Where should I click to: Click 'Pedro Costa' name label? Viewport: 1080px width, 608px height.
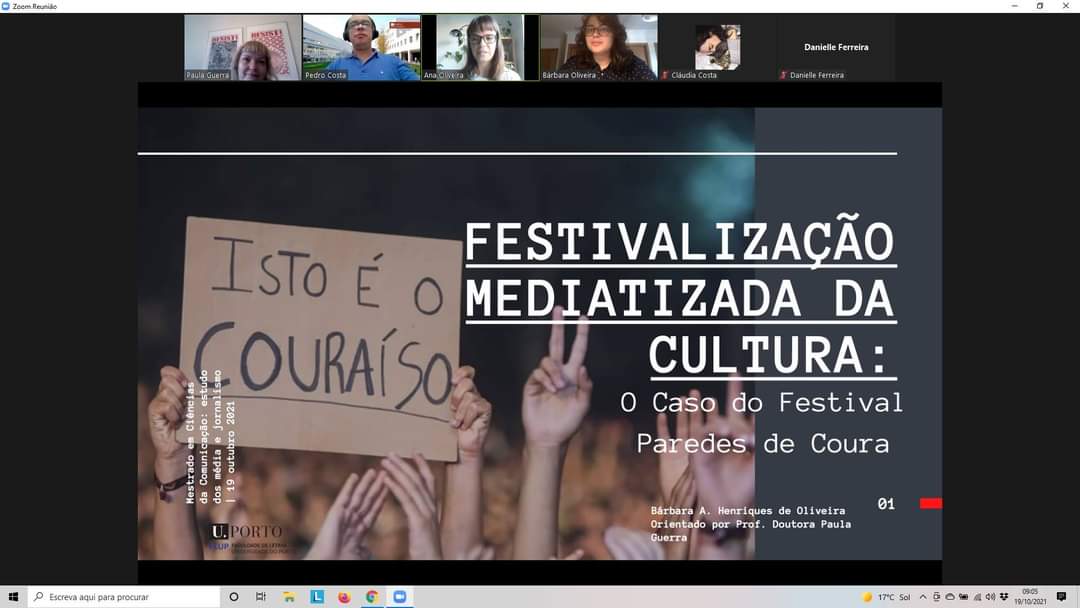point(326,75)
